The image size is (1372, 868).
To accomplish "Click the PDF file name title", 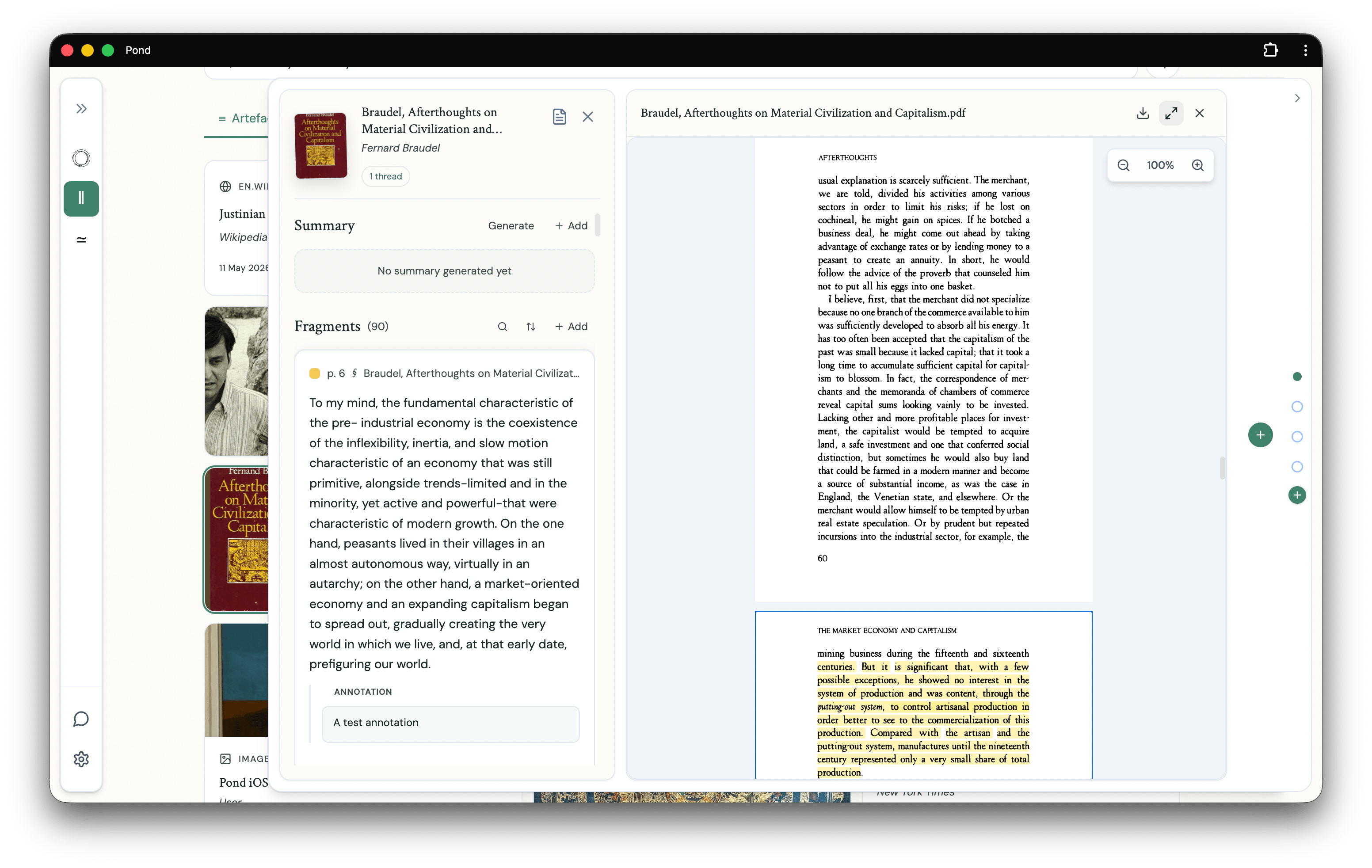I will tap(803, 113).
